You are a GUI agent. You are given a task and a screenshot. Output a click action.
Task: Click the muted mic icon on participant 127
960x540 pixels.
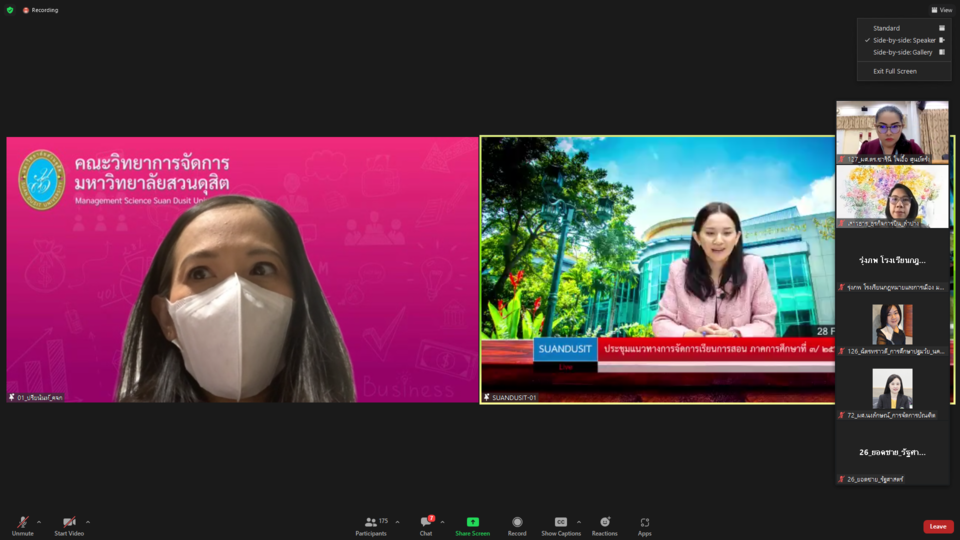tap(842, 159)
